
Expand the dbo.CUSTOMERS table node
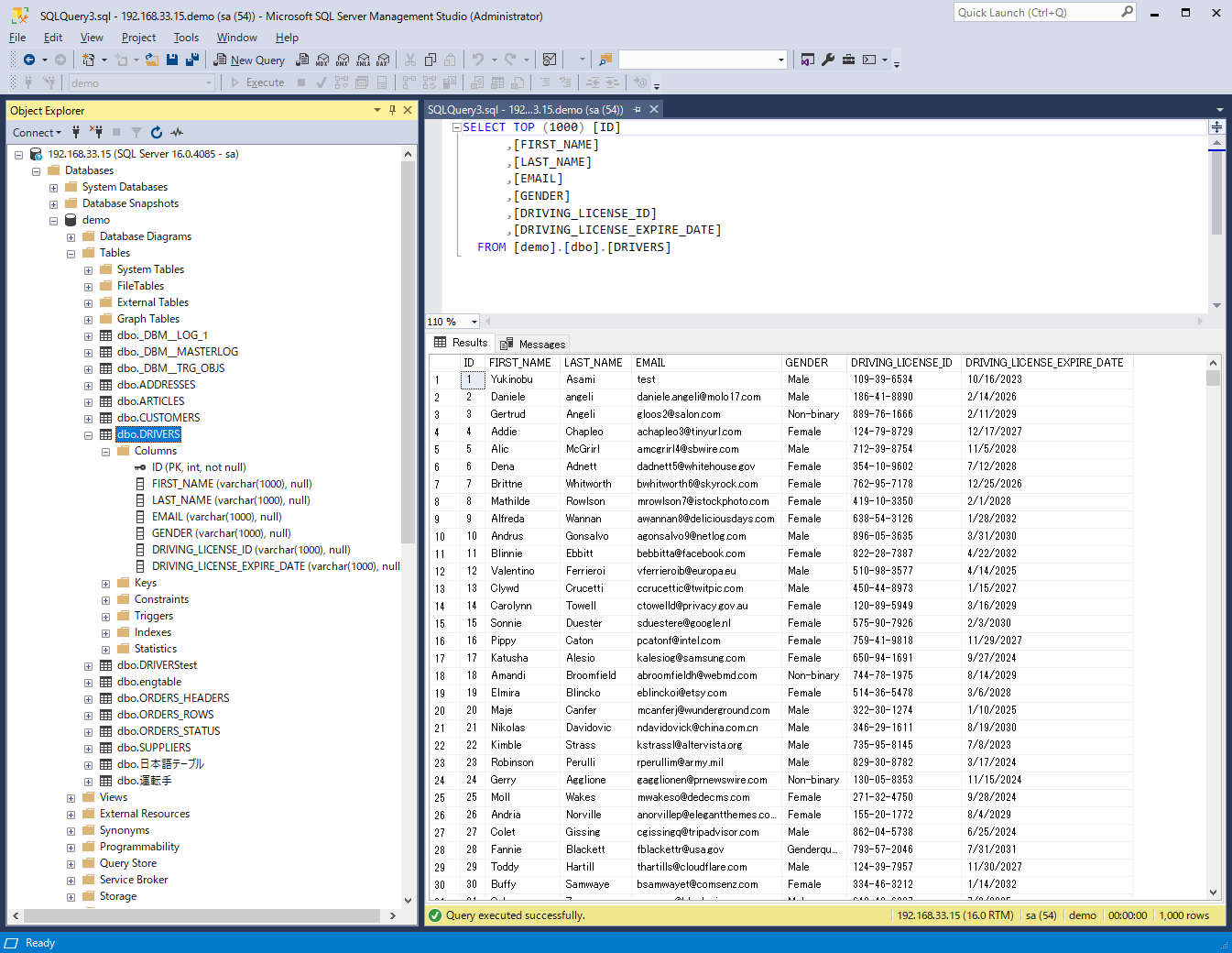coord(88,419)
